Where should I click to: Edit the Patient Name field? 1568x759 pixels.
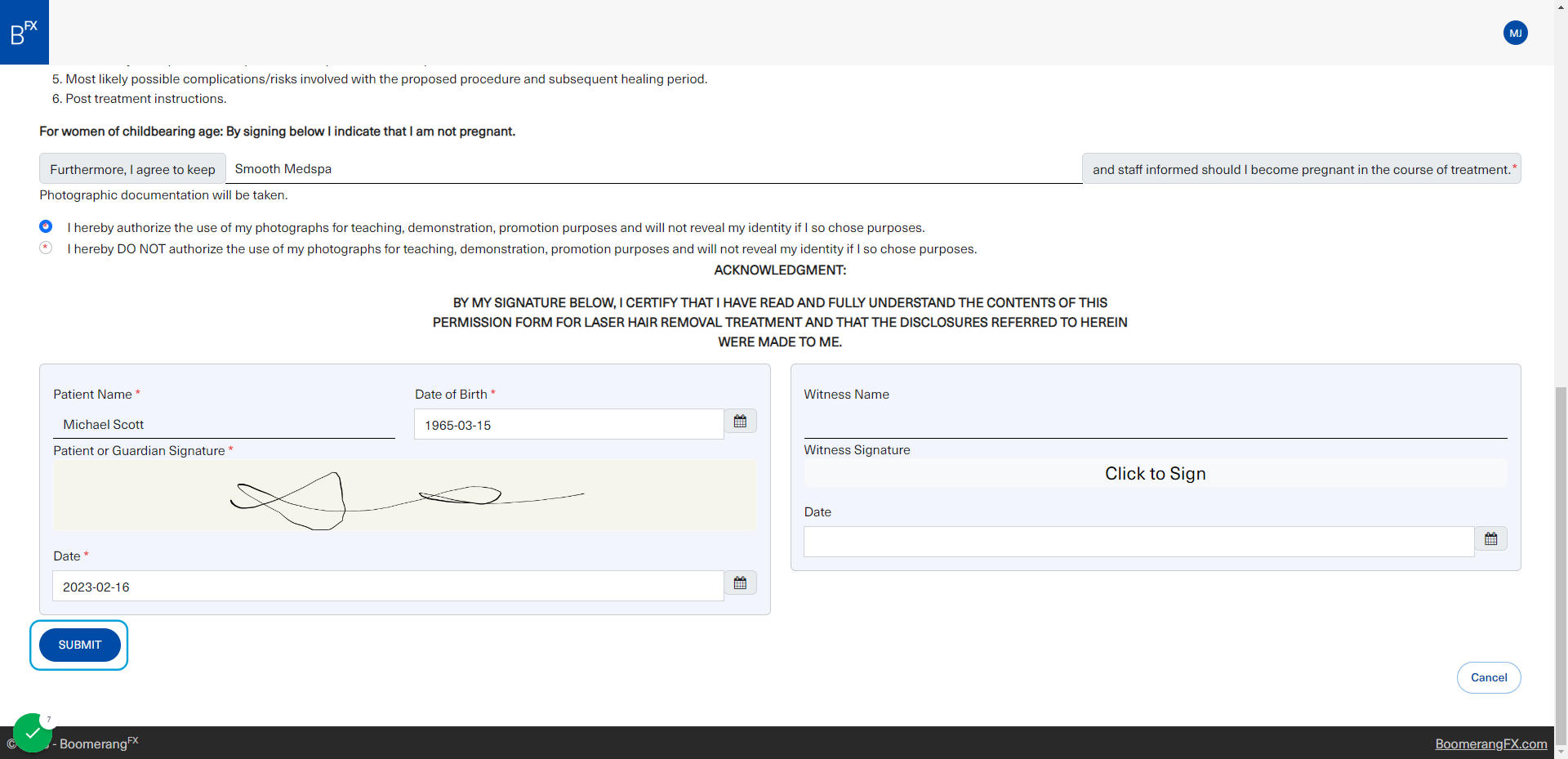[x=224, y=424]
